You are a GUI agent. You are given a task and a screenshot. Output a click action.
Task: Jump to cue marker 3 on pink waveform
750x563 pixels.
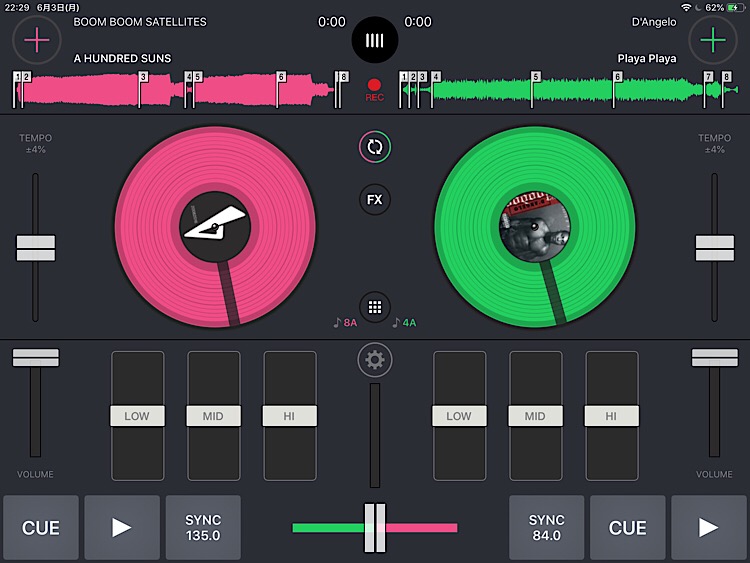pos(143,77)
